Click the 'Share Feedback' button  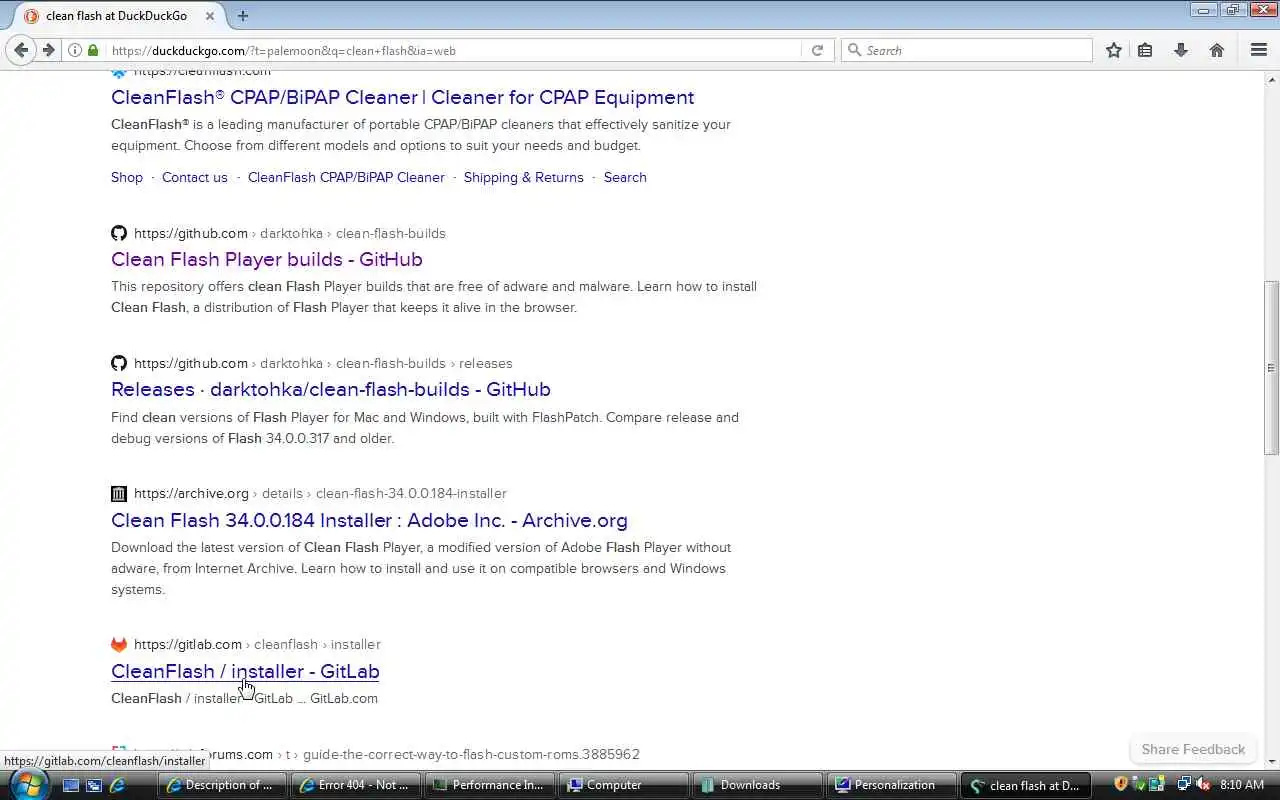pos(1193,749)
